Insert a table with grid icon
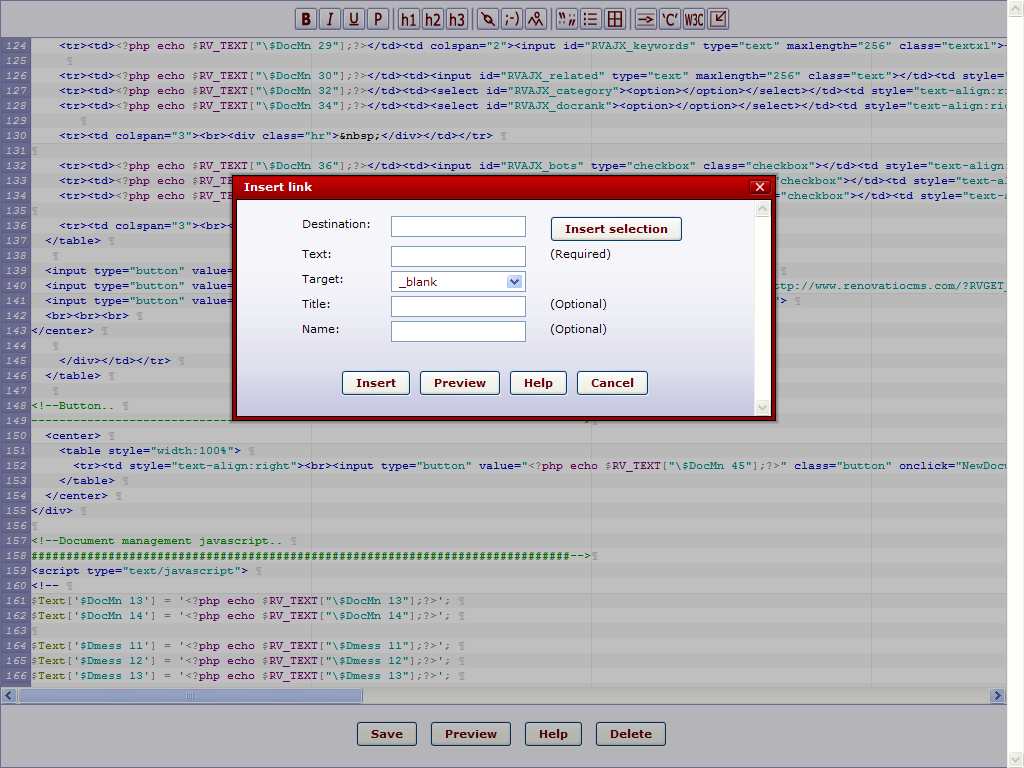1024x768 pixels. click(x=615, y=19)
